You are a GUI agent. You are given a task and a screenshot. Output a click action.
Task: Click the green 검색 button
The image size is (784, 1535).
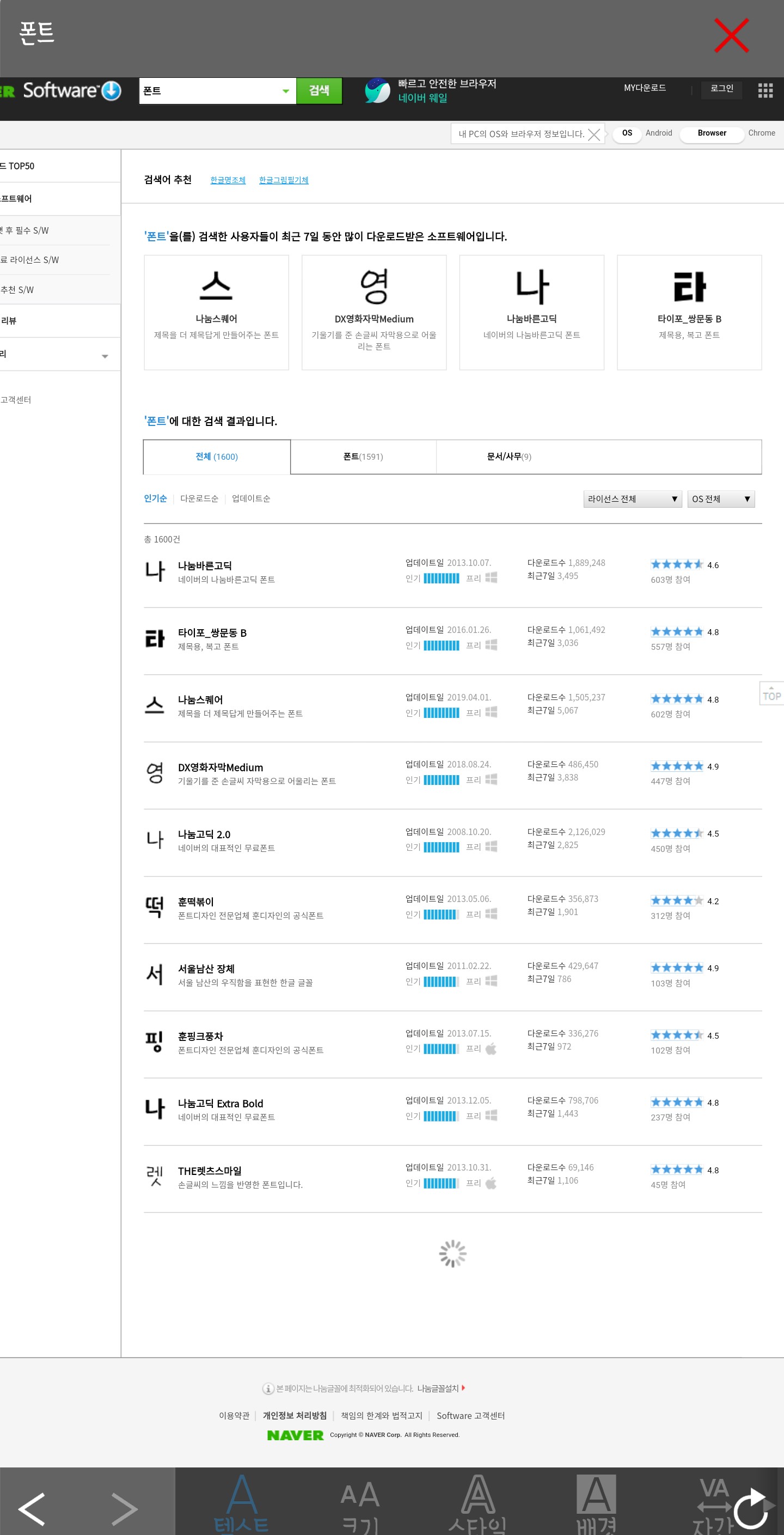click(320, 91)
